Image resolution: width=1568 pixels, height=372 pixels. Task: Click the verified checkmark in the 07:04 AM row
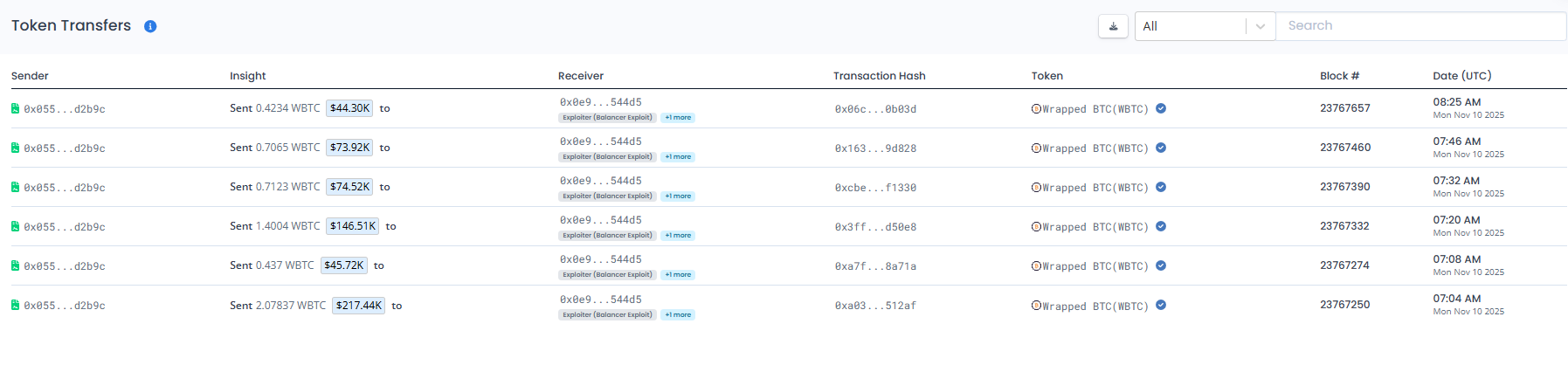pyautogui.click(x=1161, y=305)
